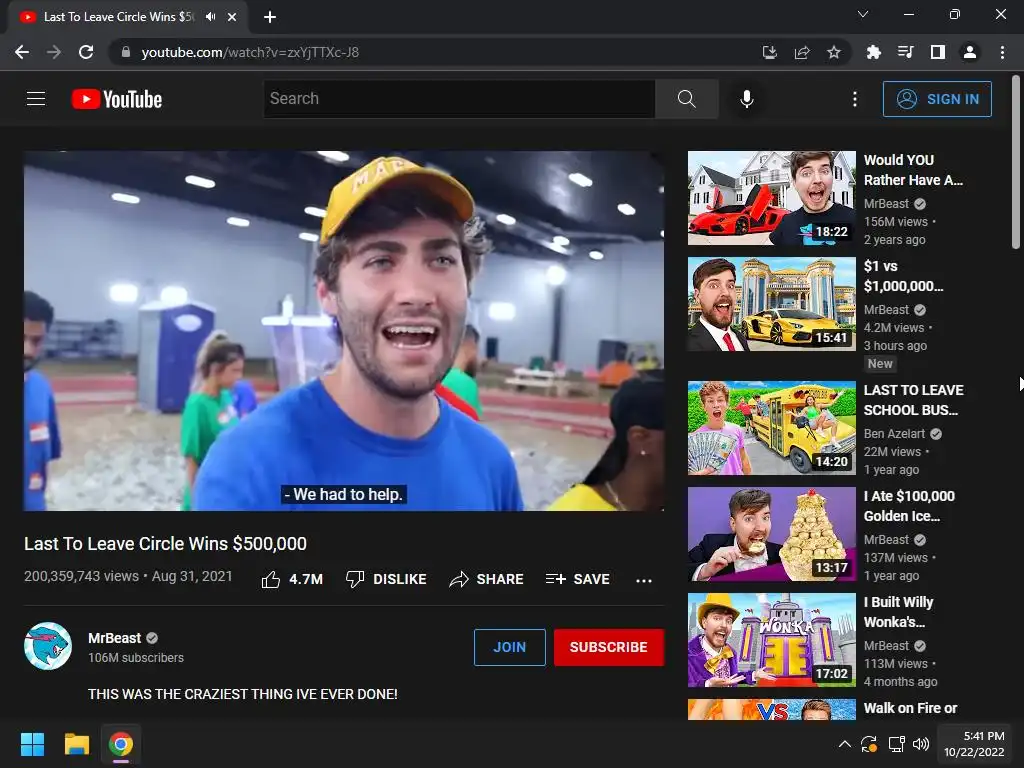Click 'THIS WAS THE CRAZIEST THING' description
This screenshot has width=1024, height=768.
tap(243, 694)
